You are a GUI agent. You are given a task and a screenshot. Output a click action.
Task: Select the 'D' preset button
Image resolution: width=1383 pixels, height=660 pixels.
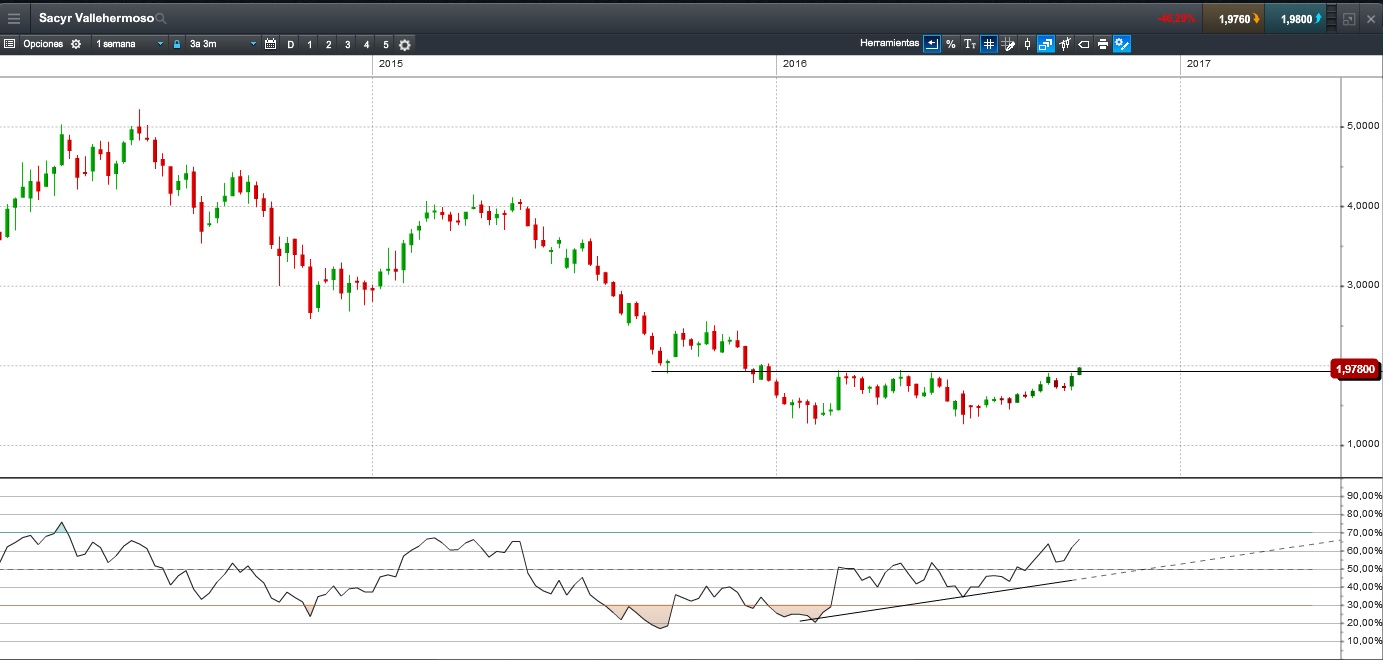click(291, 44)
